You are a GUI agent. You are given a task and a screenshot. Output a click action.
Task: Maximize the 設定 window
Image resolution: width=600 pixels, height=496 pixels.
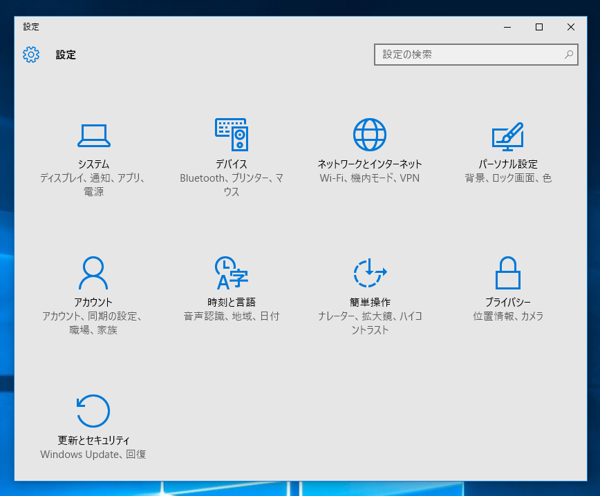tap(539, 27)
